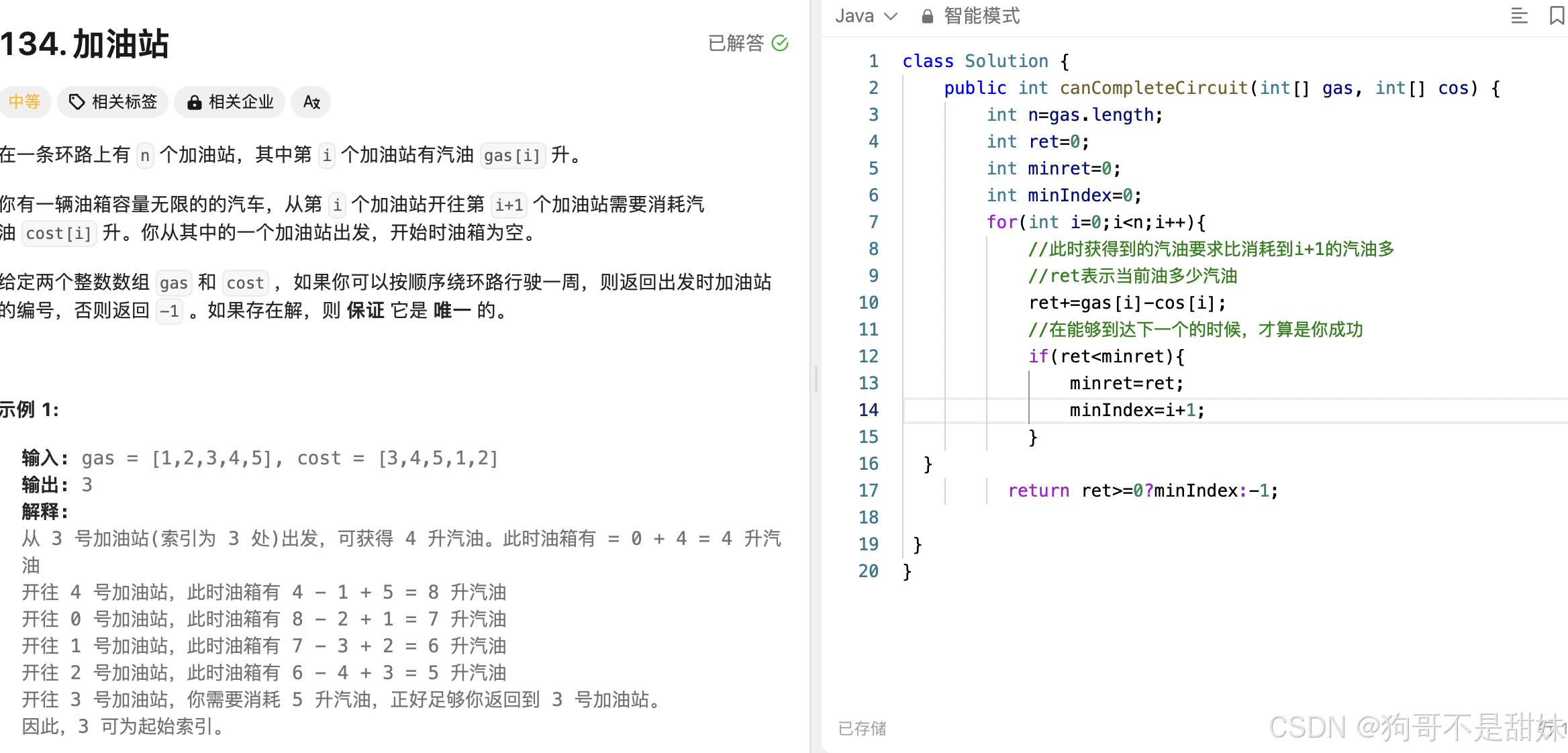
Task: Click the return ret>=0 statement line
Action: tap(1142, 491)
